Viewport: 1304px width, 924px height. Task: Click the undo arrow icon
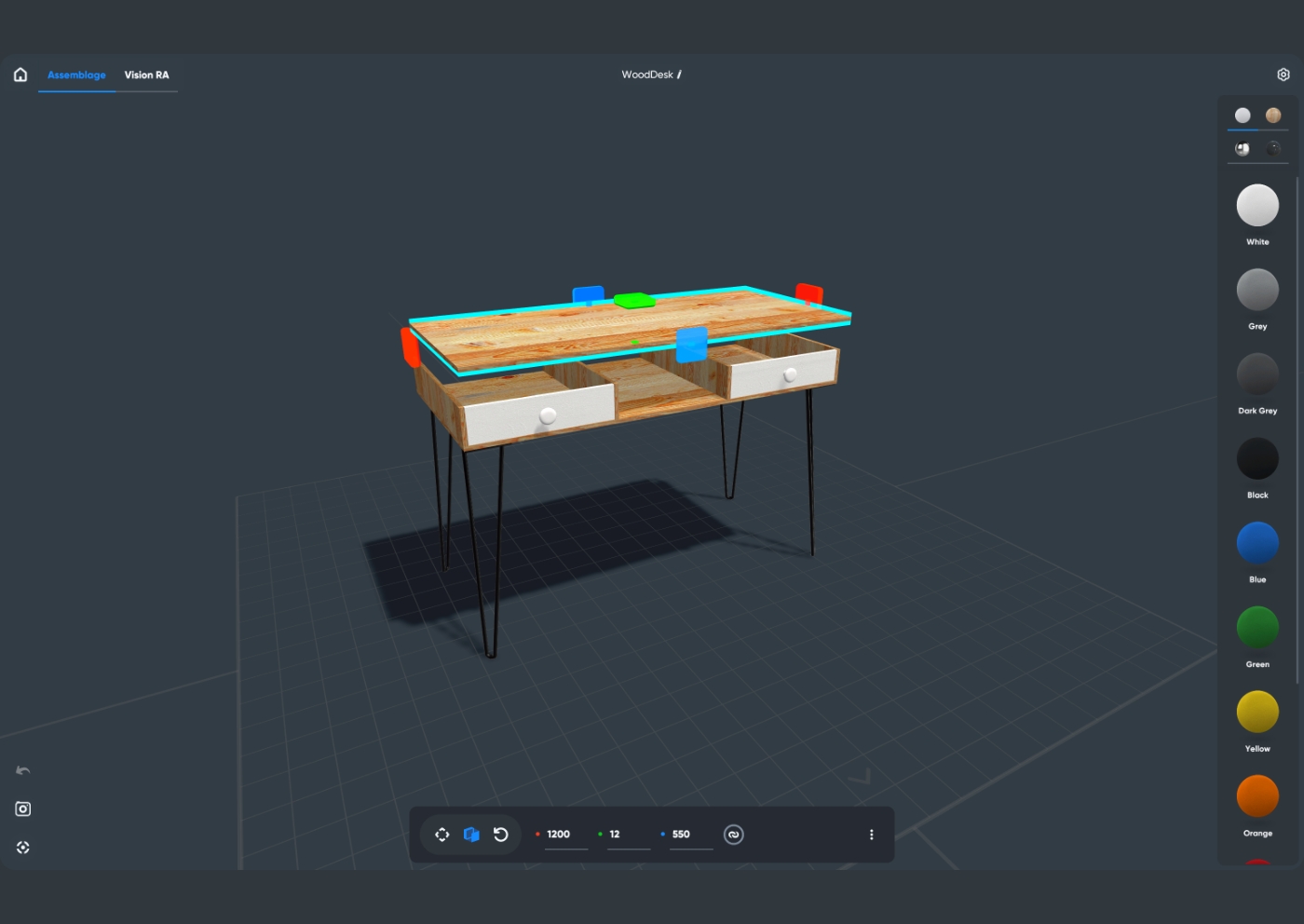point(23,770)
